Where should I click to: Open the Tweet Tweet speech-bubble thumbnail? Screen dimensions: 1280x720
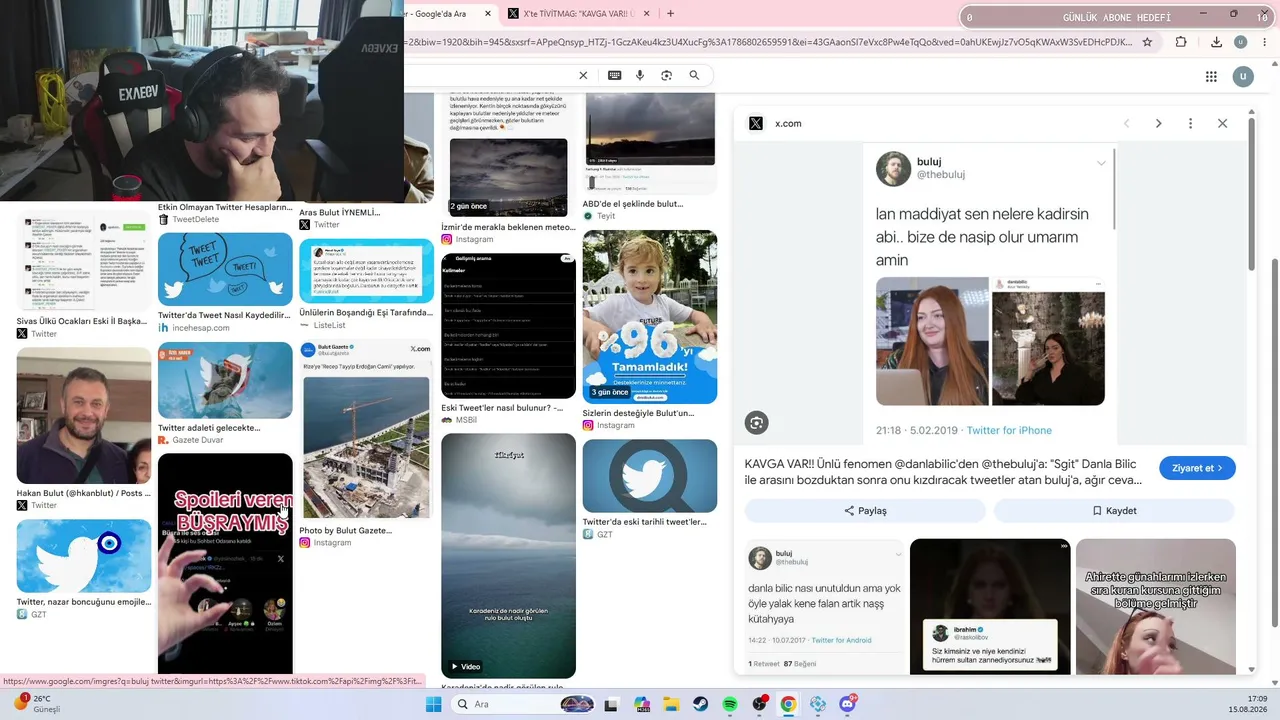(x=225, y=269)
